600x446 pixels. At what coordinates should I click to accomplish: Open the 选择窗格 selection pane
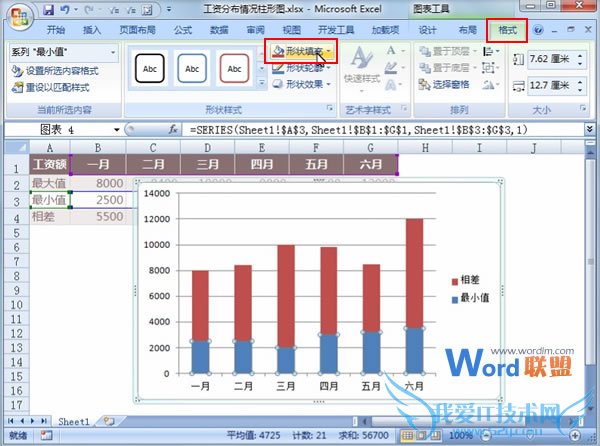444,85
